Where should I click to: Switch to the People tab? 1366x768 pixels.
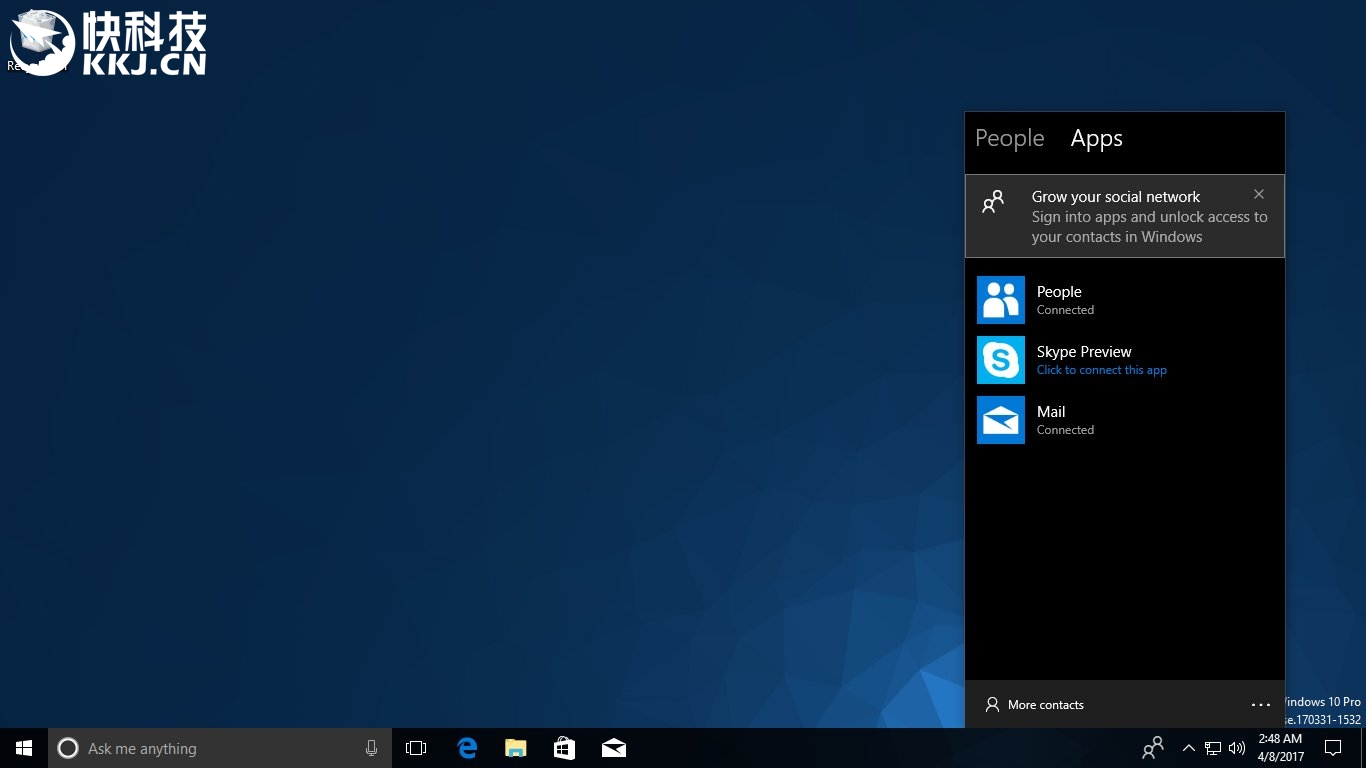[x=1009, y=139]
